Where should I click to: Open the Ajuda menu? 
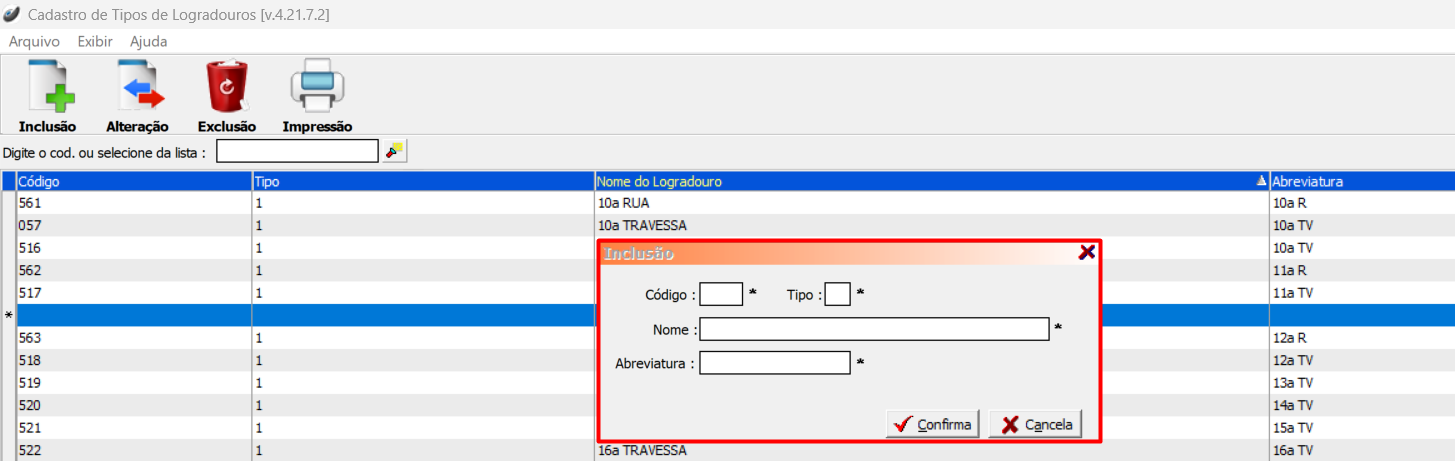click(149, 42)
